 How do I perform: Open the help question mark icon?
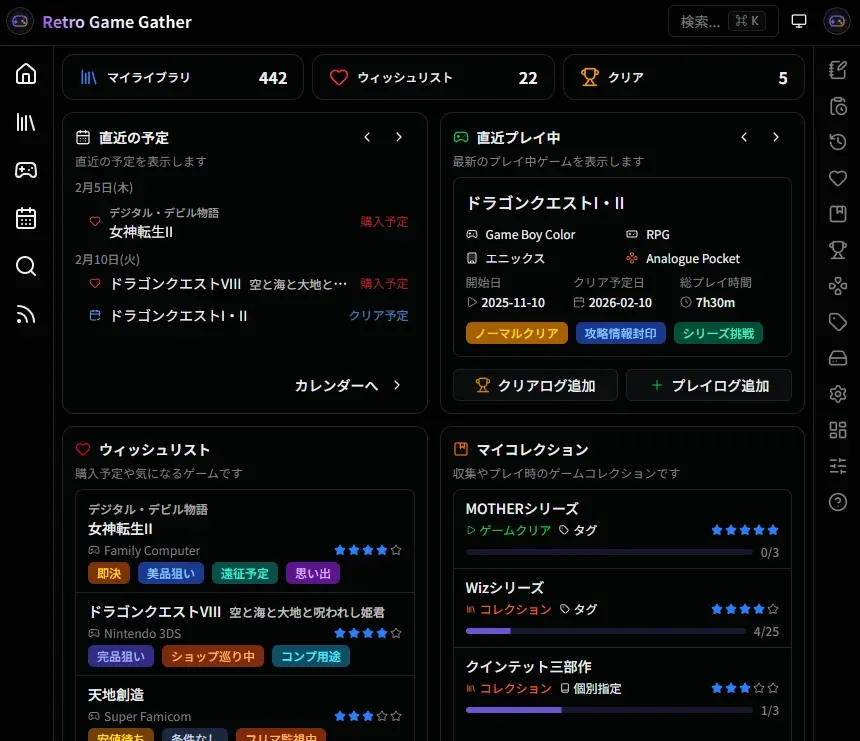pos(838,502)
